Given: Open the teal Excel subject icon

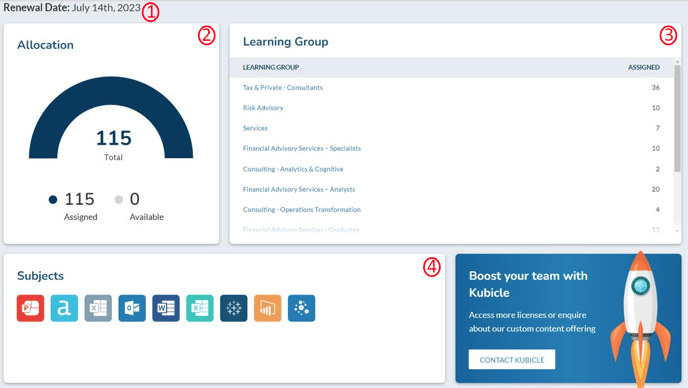Looking at the screenshot, I should point(200,308).
